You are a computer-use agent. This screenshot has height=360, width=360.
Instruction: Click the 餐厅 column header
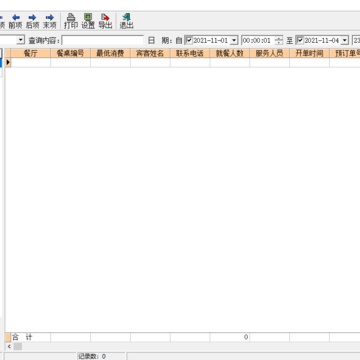[31, 53]
